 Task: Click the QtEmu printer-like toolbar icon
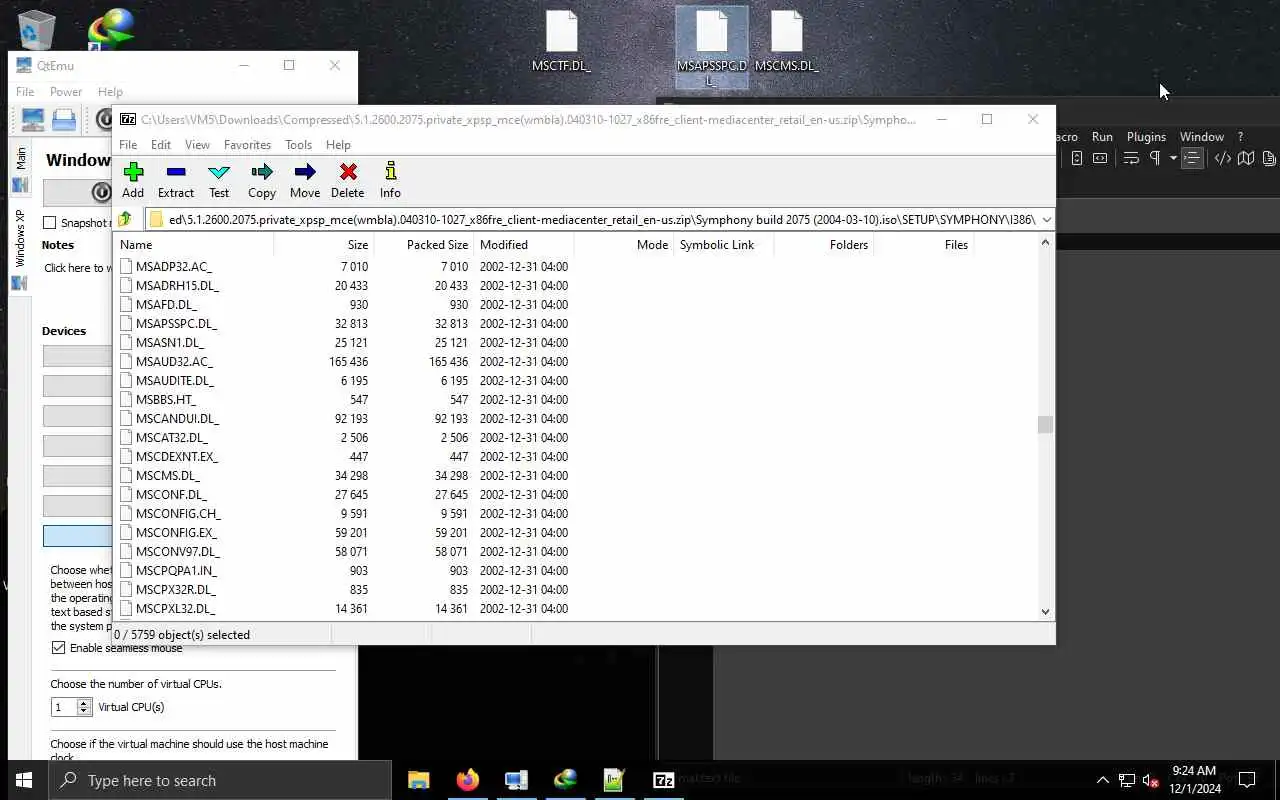(64, 120)
